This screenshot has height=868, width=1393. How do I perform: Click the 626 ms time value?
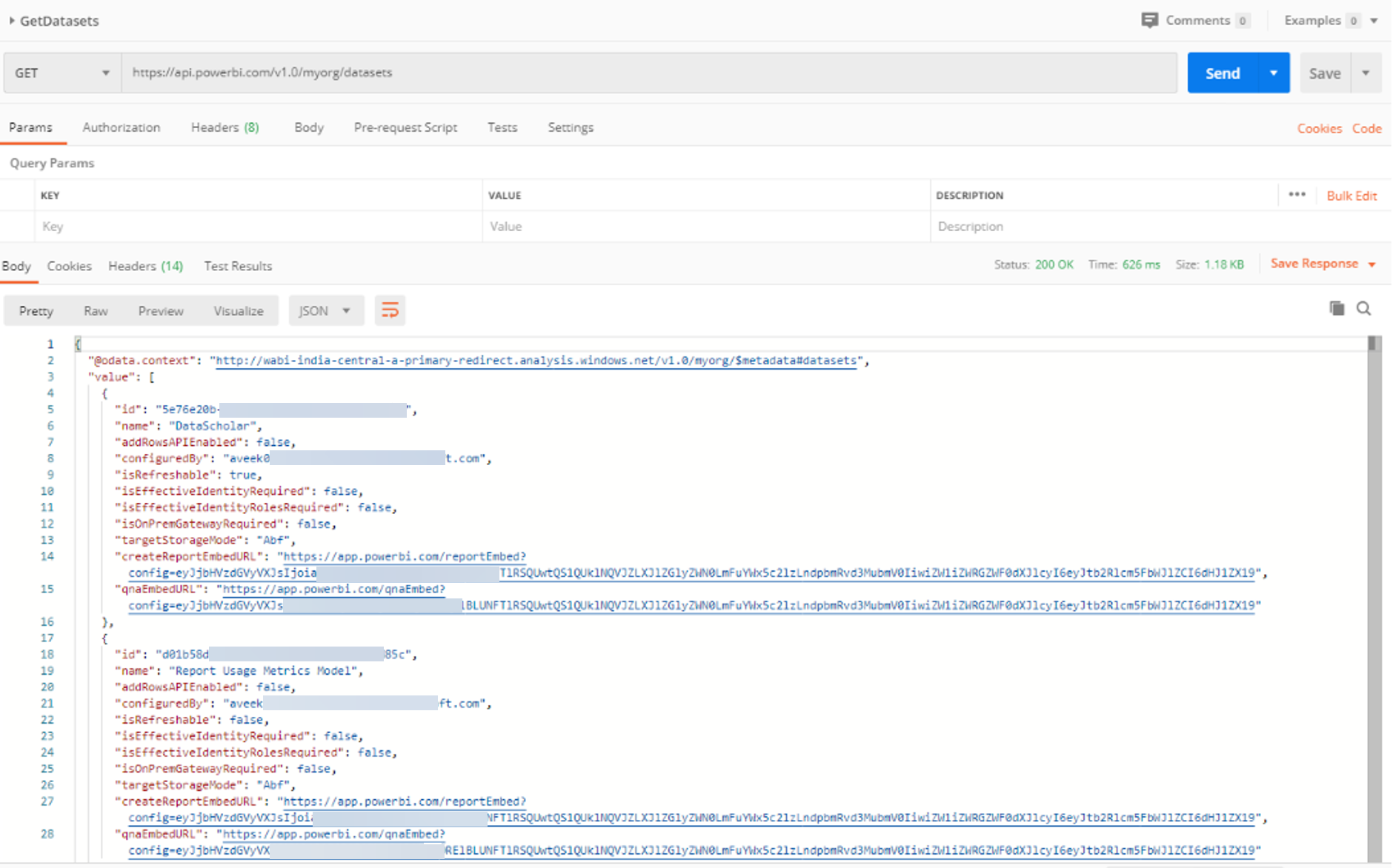click(1141, 264)
